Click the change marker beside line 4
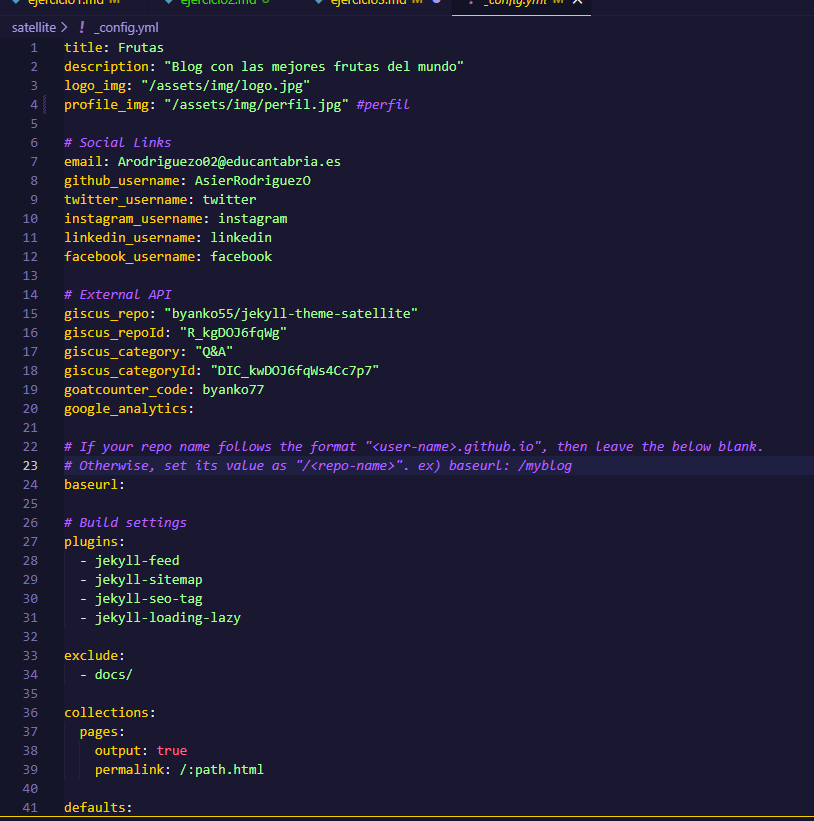 point(45,104)
